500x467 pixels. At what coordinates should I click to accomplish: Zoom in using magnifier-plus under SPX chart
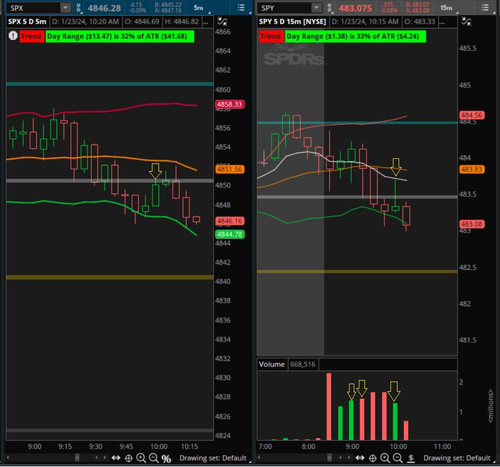pyautogui.click(x=141, y=458)
